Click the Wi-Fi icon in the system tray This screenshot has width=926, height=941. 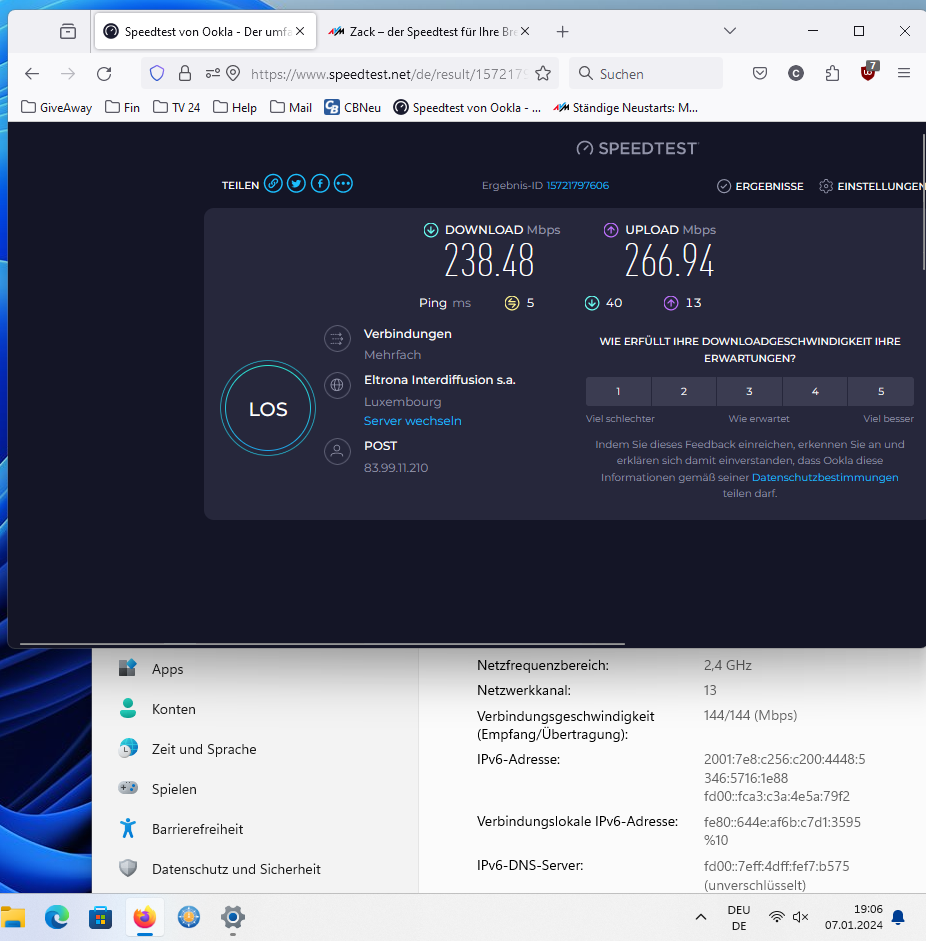(x=777, y=916)
